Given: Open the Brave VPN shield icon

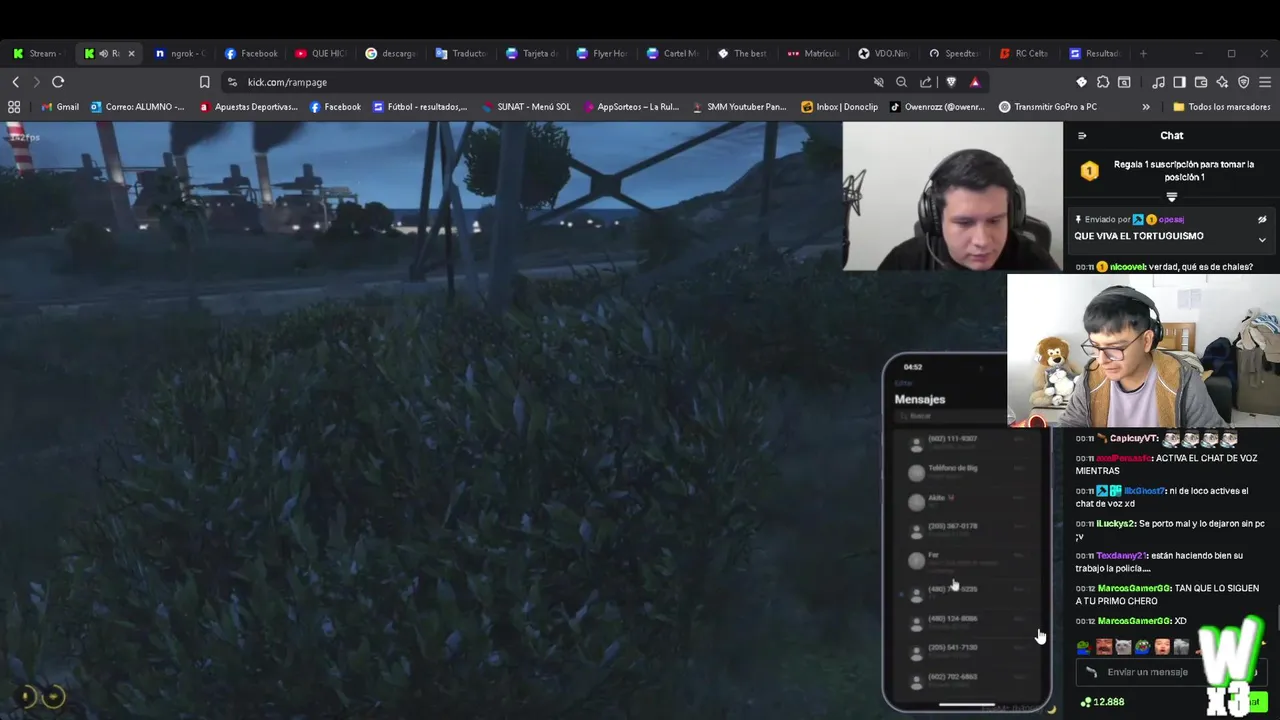Looking at the screenshot, I should pos(1244,82).
